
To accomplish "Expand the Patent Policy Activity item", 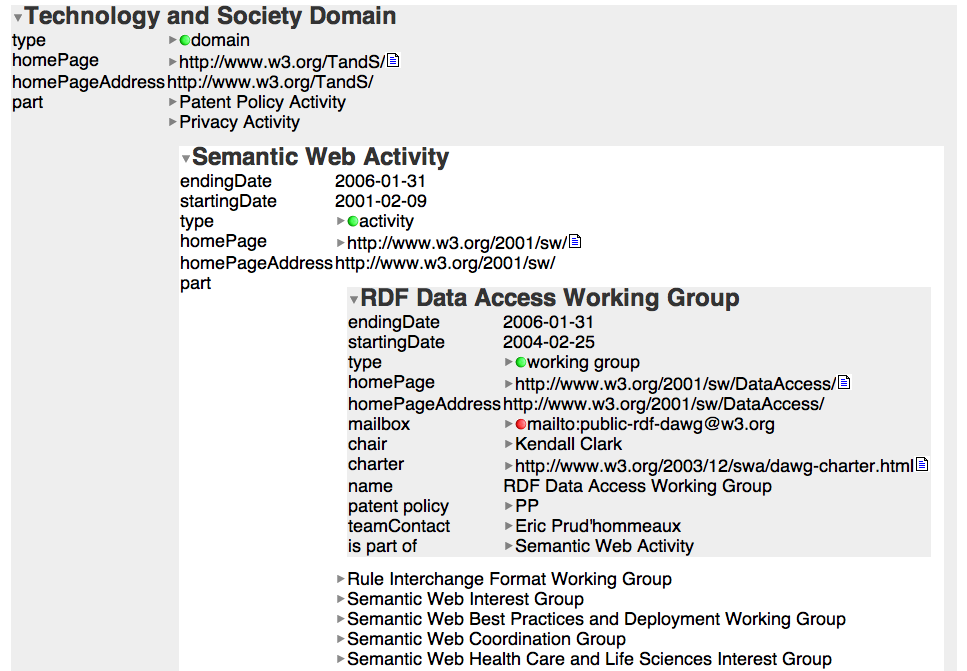I will tap(173, 102).
